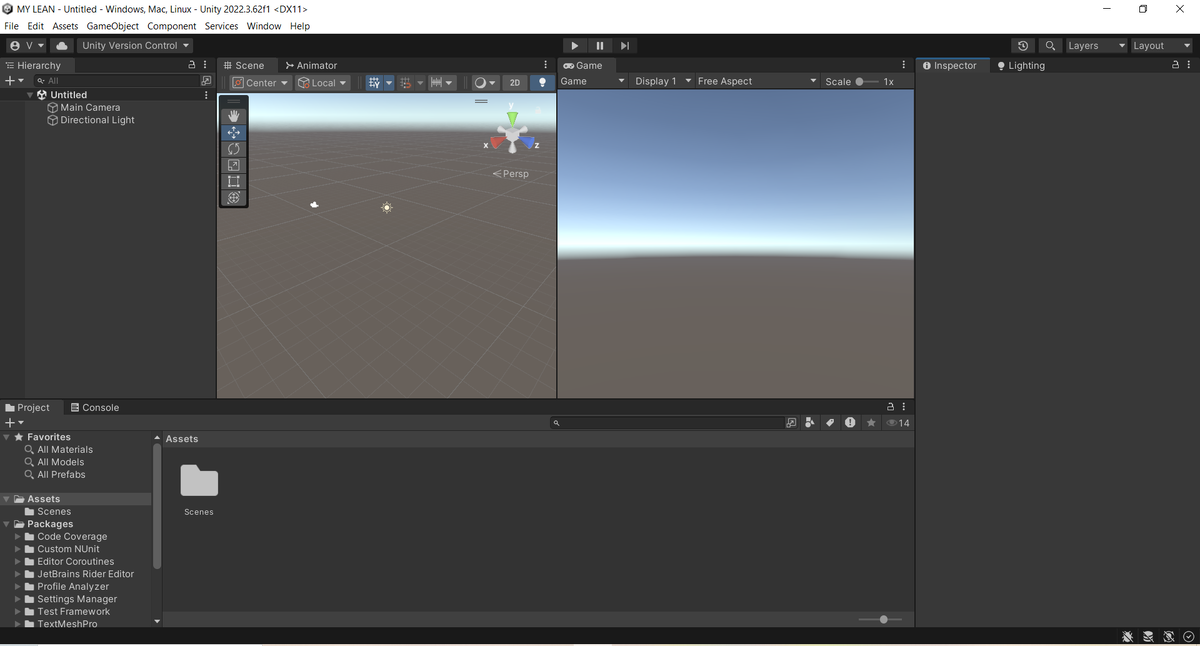Open the Free Aspect dropdown
This screenshot has width=1200, height=646.
click(x=757, y=81)
